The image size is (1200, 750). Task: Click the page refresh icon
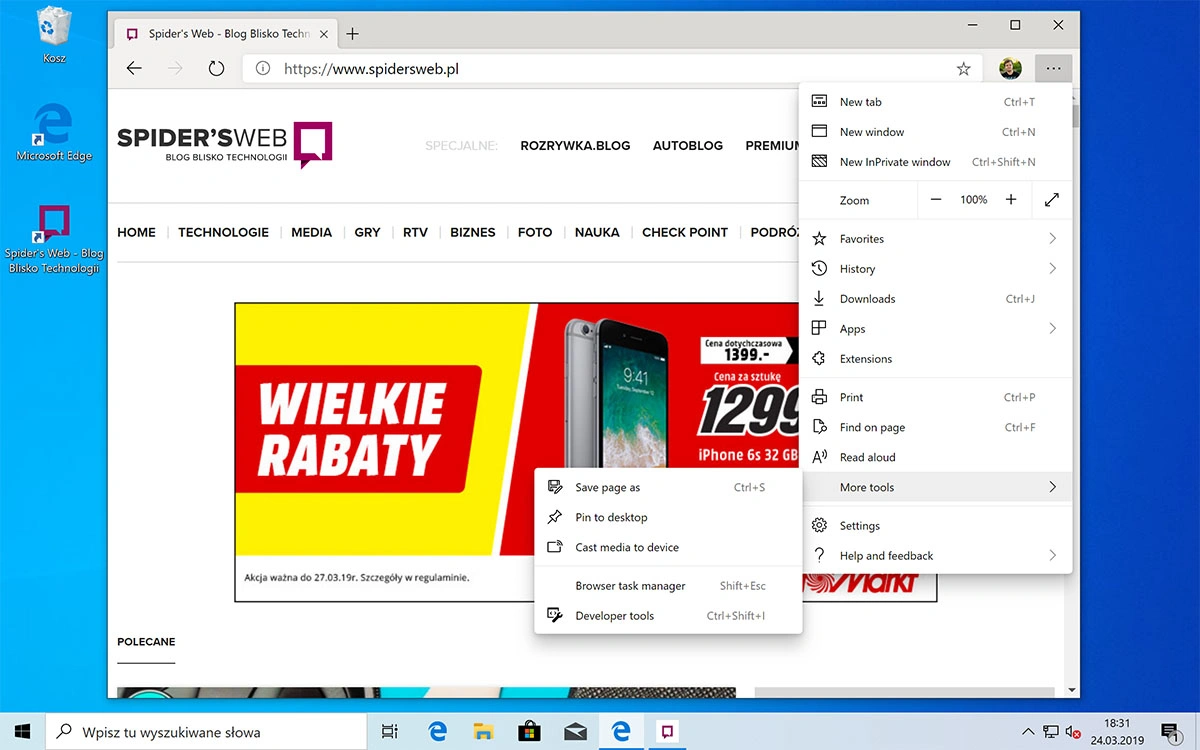216,69
